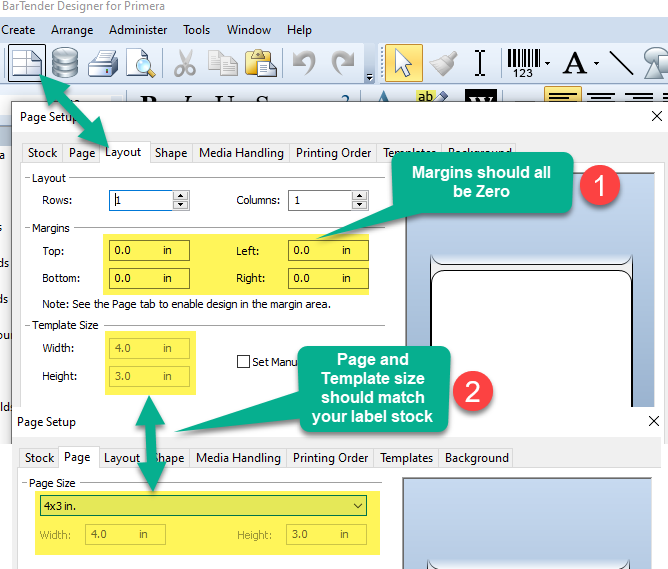Open the Database Connection Setup icon
The width and height of the screenshot is (668, 569).
click(65, 64)
